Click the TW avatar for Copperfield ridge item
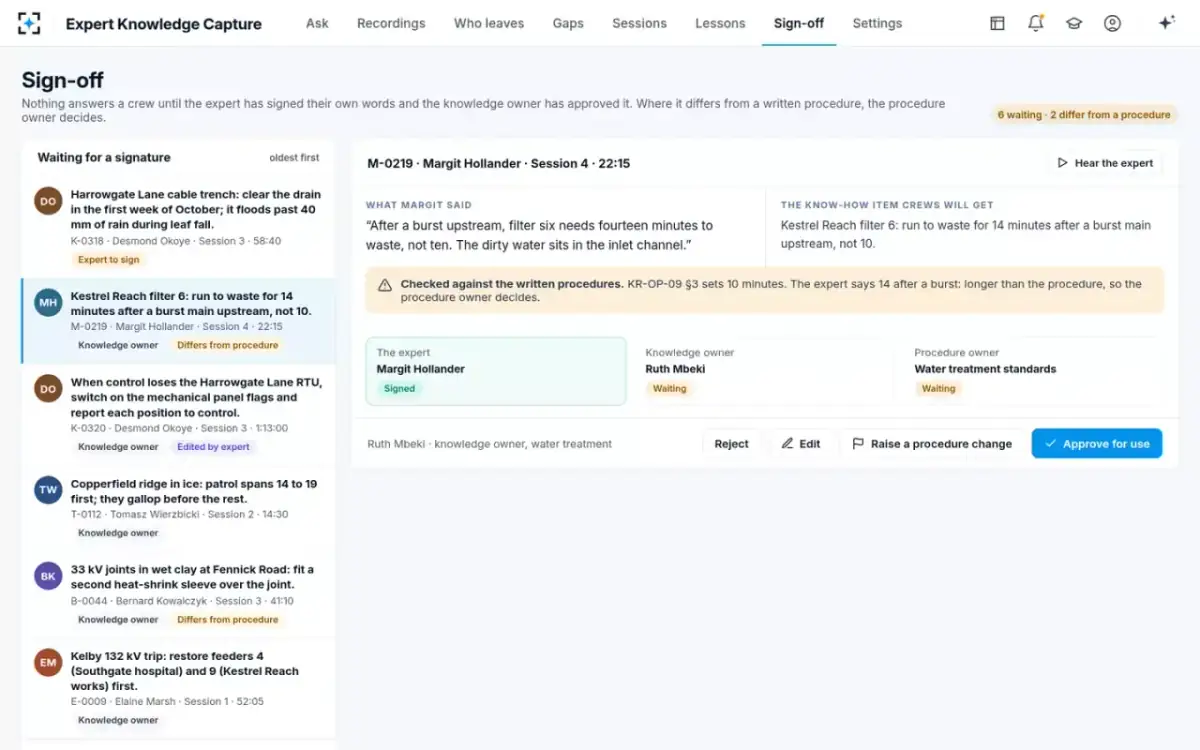 [x=48, y=490]
